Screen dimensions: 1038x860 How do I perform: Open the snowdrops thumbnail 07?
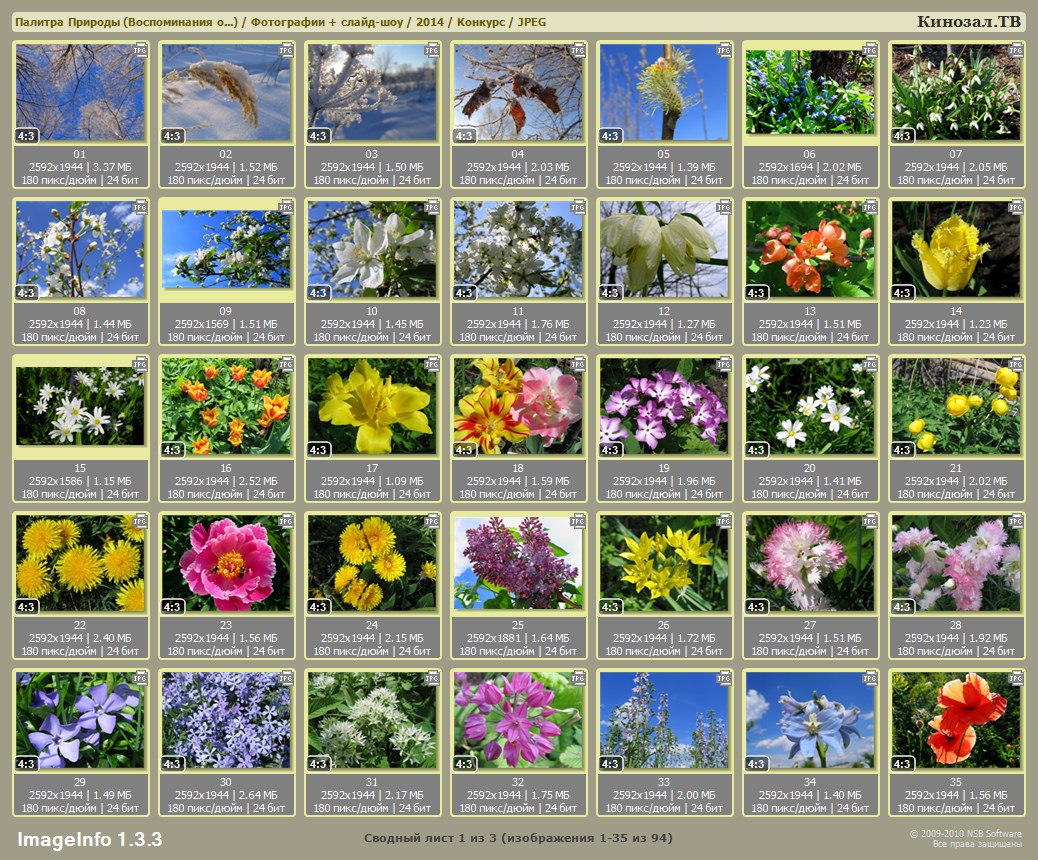click(956, 92)
